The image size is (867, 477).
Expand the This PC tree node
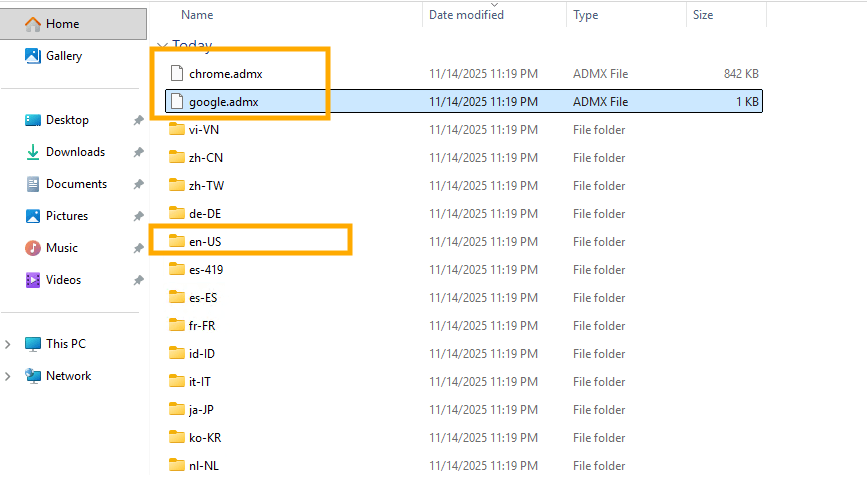9,344
